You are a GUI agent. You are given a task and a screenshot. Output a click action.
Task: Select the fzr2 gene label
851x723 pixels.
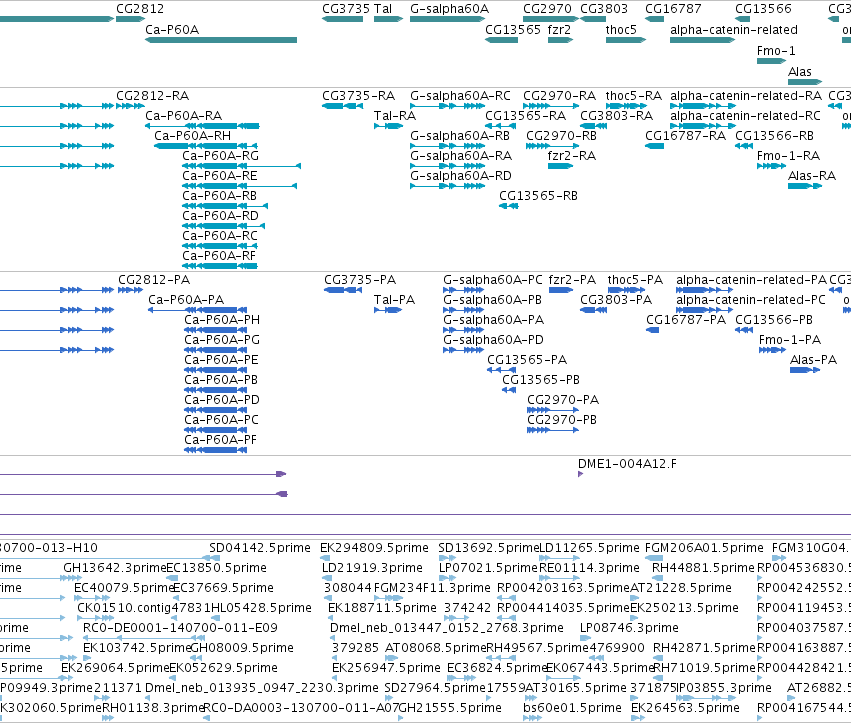pos(559,30)
